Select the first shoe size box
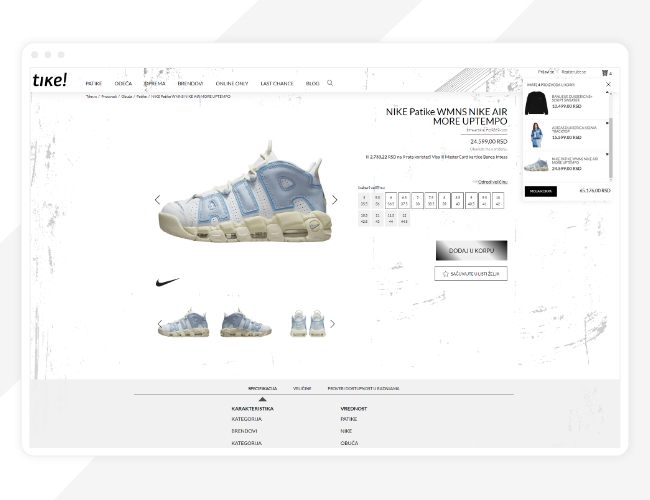This screenshot has width=650, height=500. pos(364,200)
